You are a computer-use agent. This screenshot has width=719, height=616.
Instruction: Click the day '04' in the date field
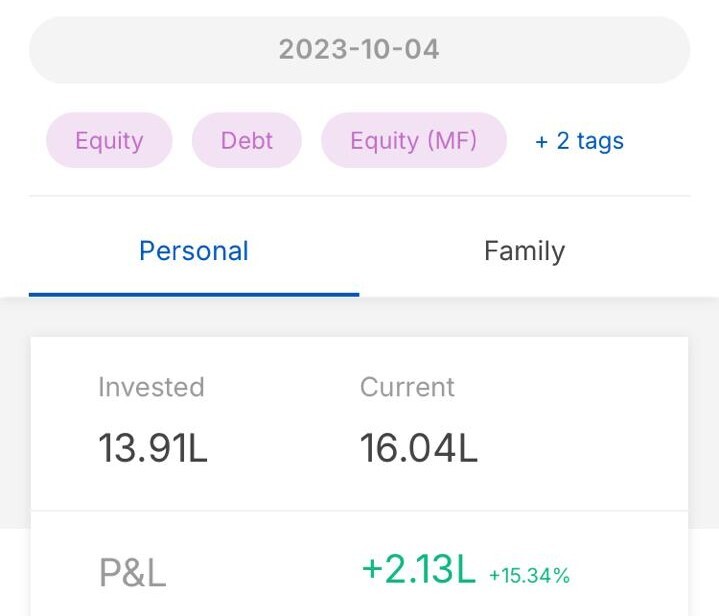(422, 49)
